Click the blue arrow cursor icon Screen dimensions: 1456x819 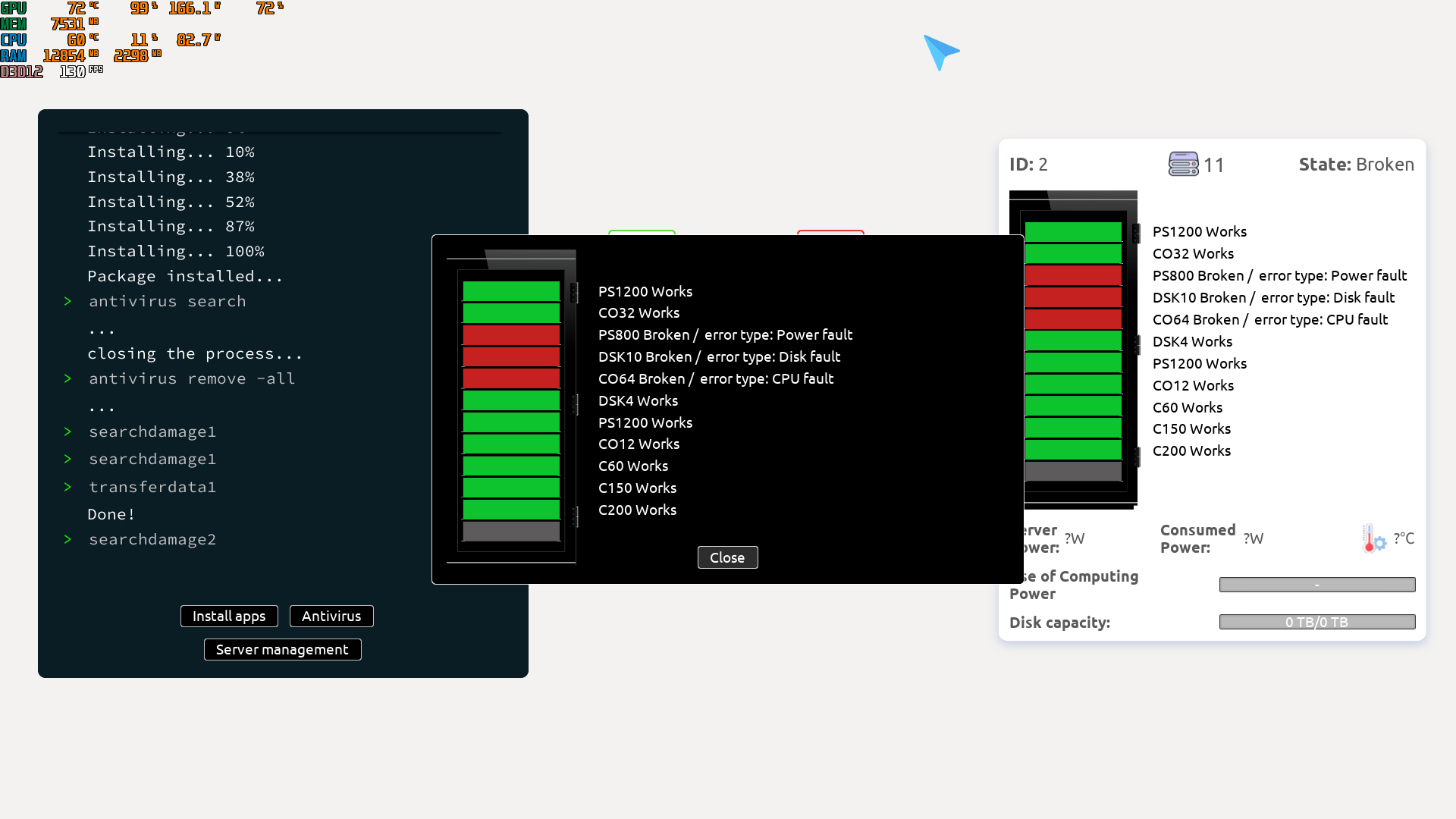(940, 52)
